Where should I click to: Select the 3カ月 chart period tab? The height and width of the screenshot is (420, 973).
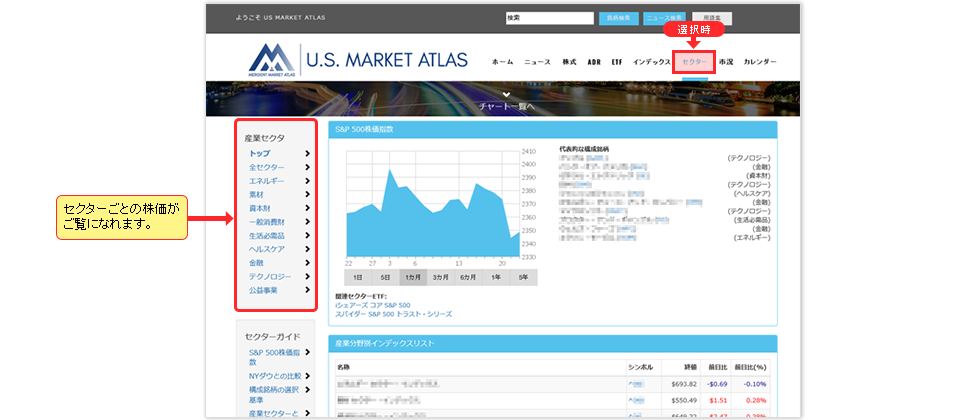[441, 277]
